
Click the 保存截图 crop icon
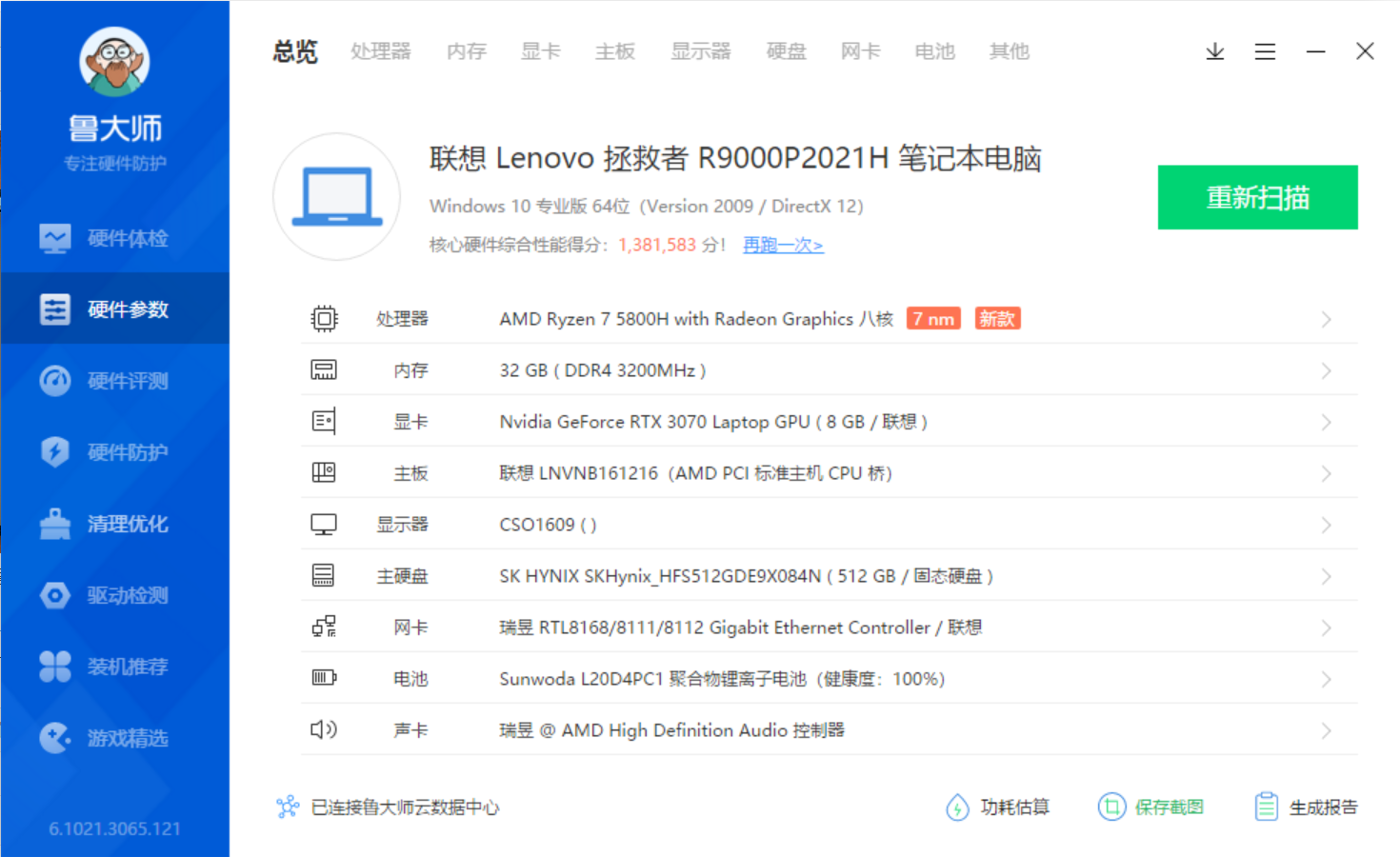1111,807
